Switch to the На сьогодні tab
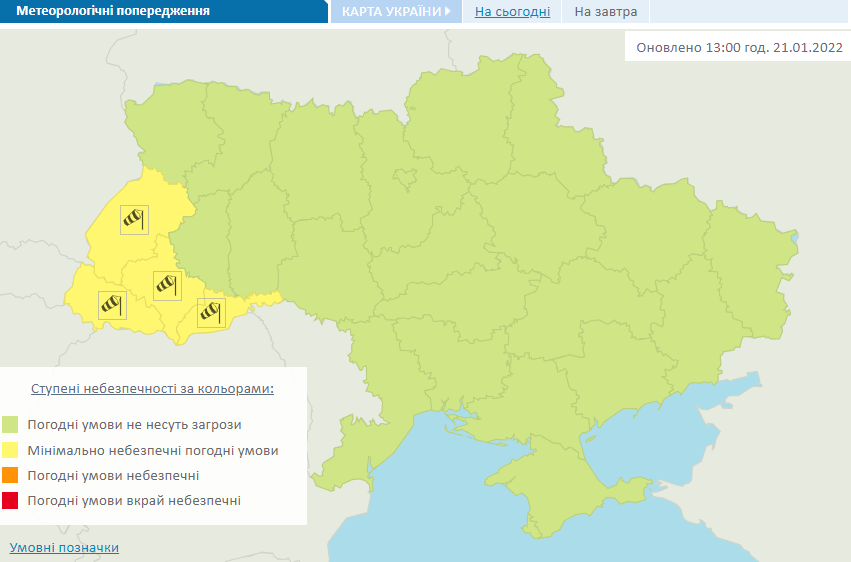 512,11
